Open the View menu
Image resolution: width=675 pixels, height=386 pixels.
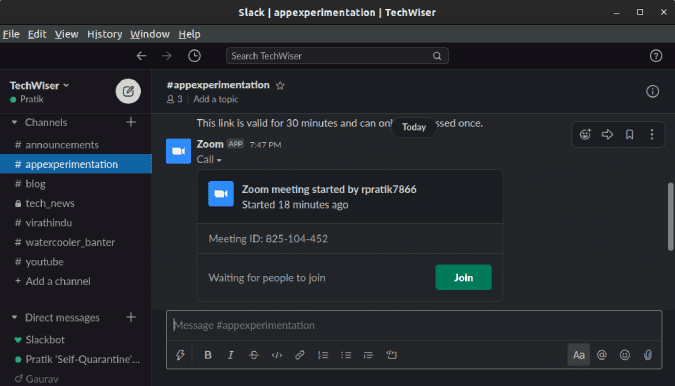click(x=66, y=34)
